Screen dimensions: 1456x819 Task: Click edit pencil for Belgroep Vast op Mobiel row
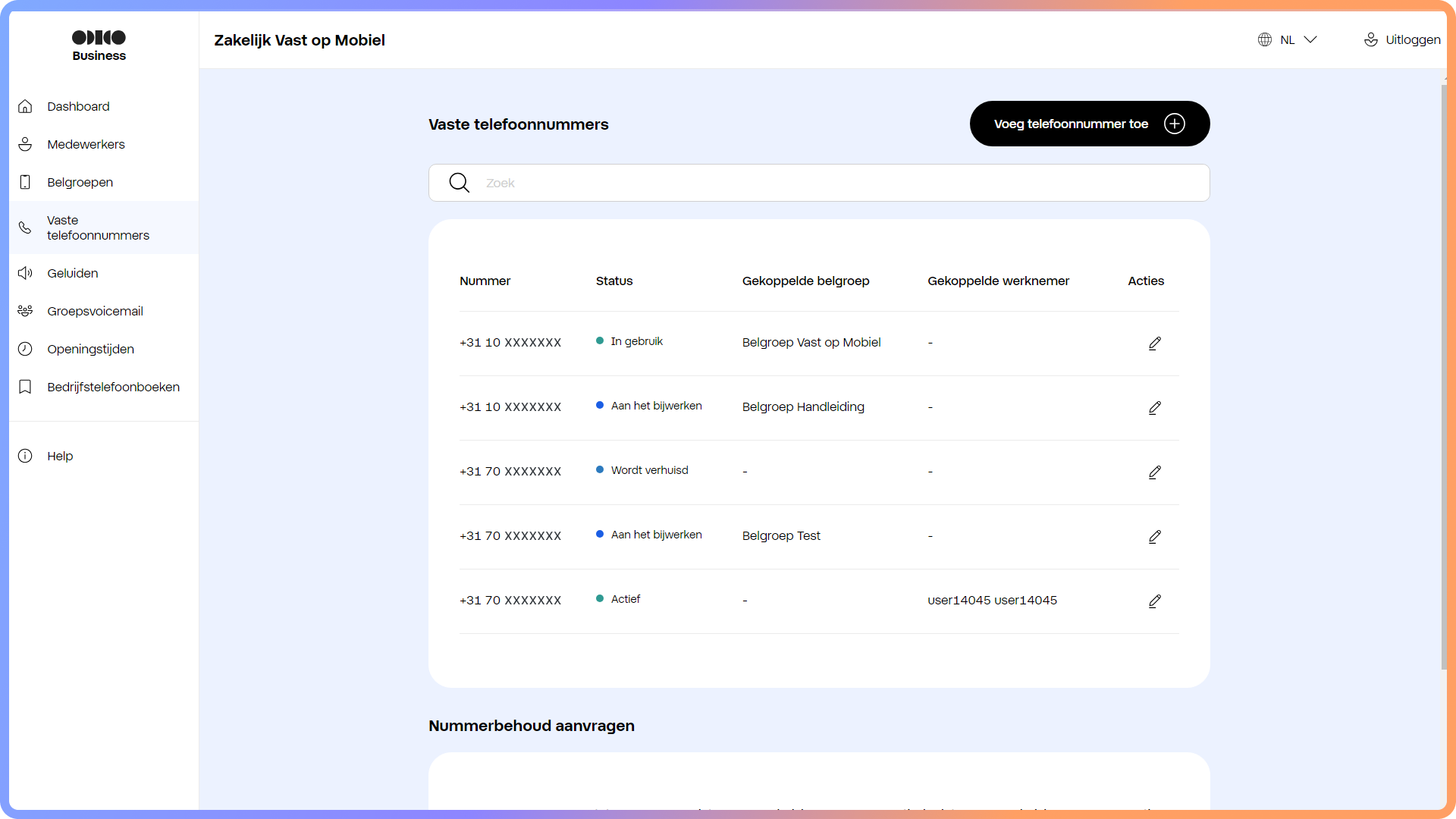point(1154,344)
